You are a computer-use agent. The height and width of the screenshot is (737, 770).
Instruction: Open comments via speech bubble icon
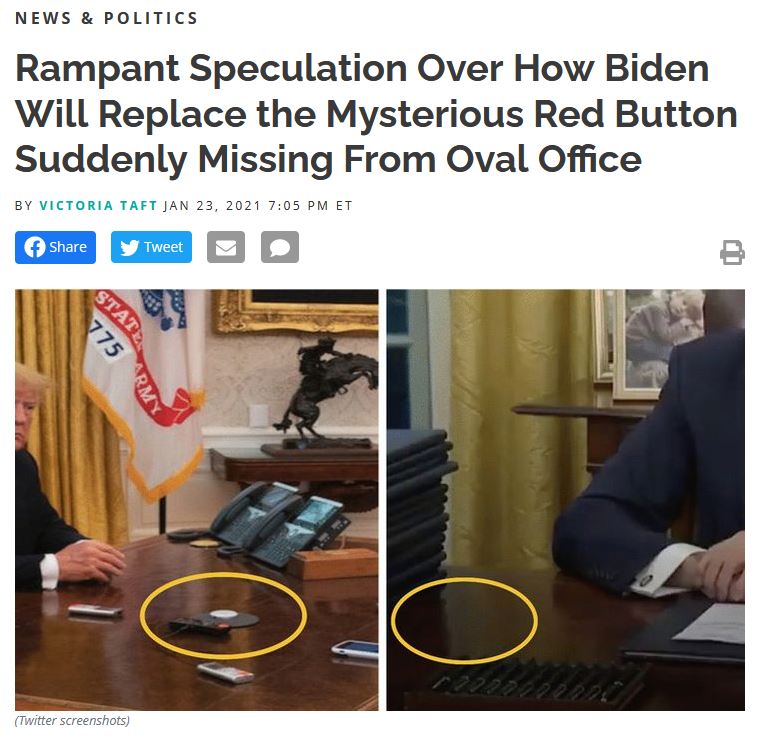(x=280, y=247)
